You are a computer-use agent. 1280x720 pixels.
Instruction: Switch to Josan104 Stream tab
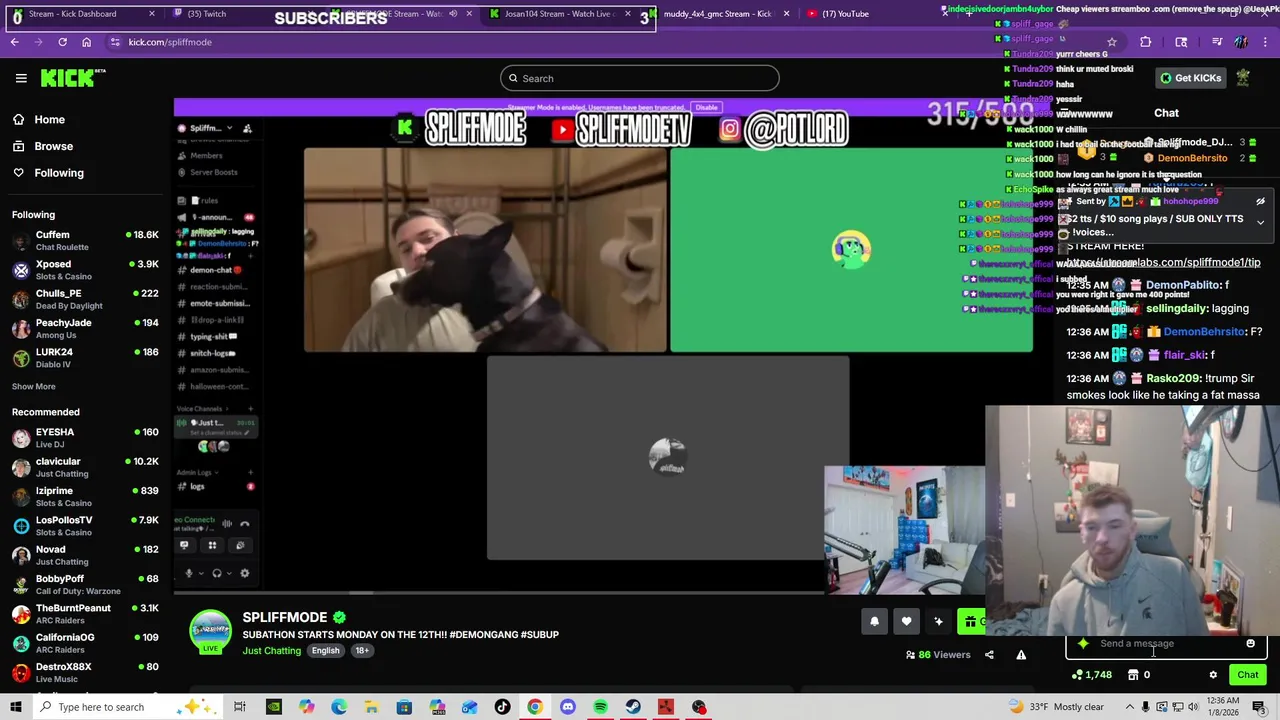click(x=560, y=14)
